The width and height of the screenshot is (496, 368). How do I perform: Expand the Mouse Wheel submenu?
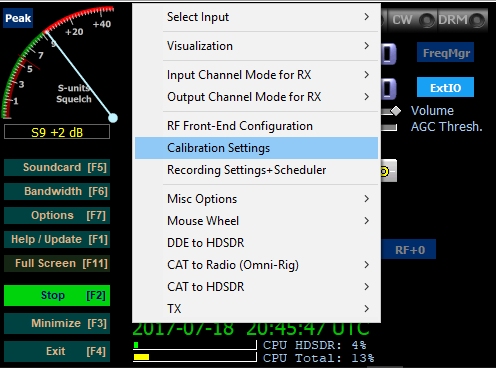tap(256, 221)
